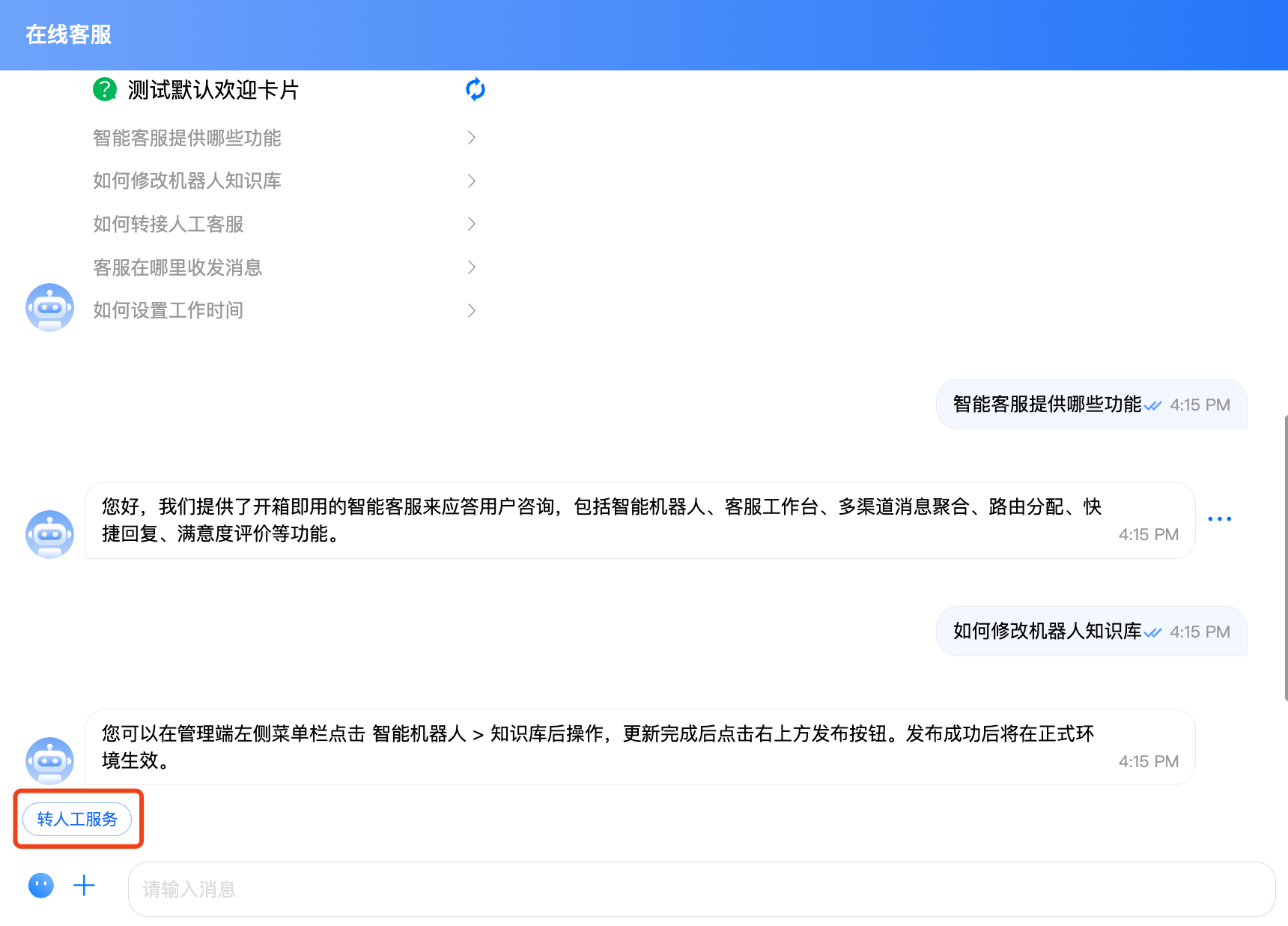1288x926 pixels.
Task: Click the bot reply starting with 您可以在管理端
Action: pos(640,747)
